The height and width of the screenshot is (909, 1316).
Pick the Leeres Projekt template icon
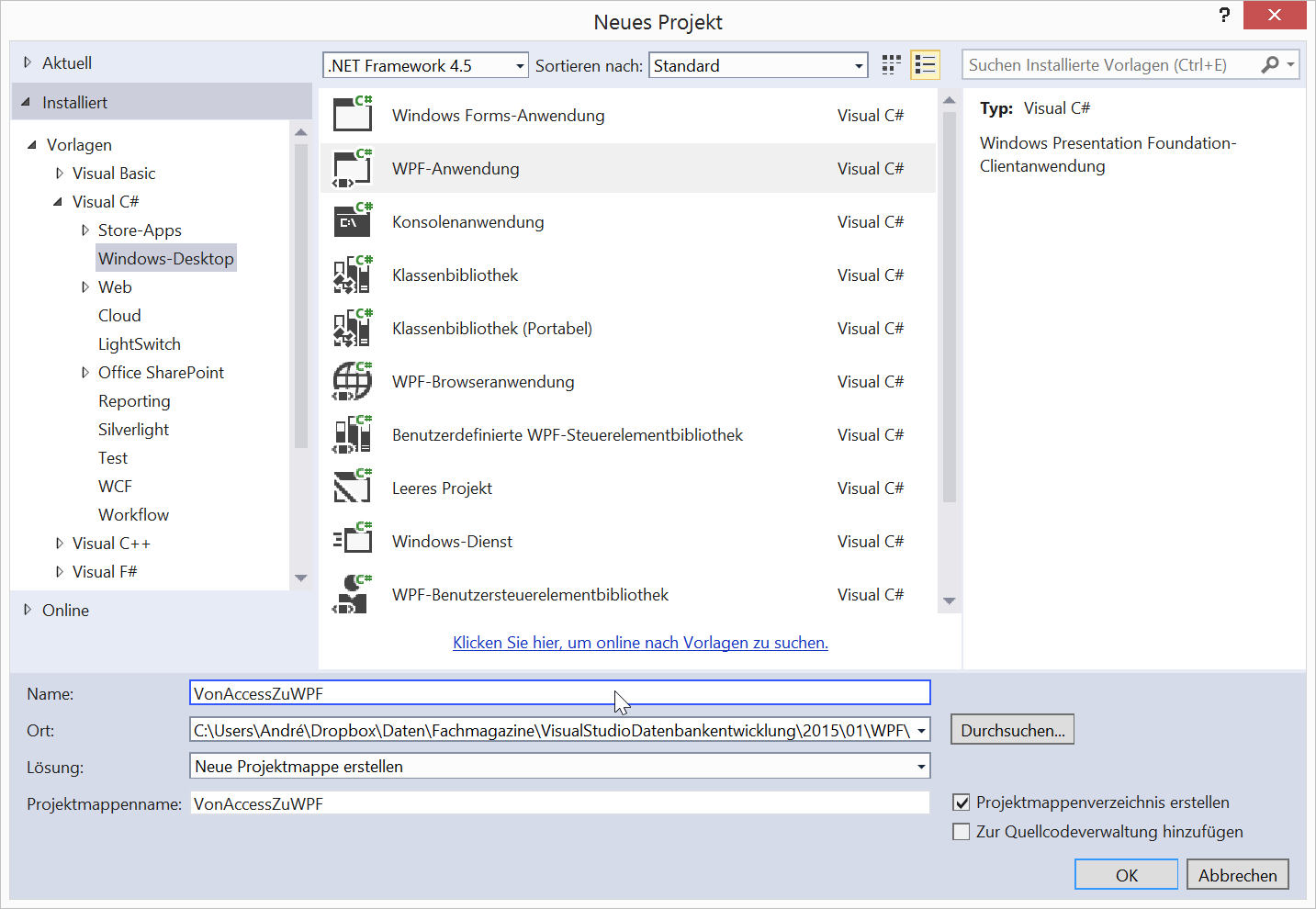coord(352,488)
